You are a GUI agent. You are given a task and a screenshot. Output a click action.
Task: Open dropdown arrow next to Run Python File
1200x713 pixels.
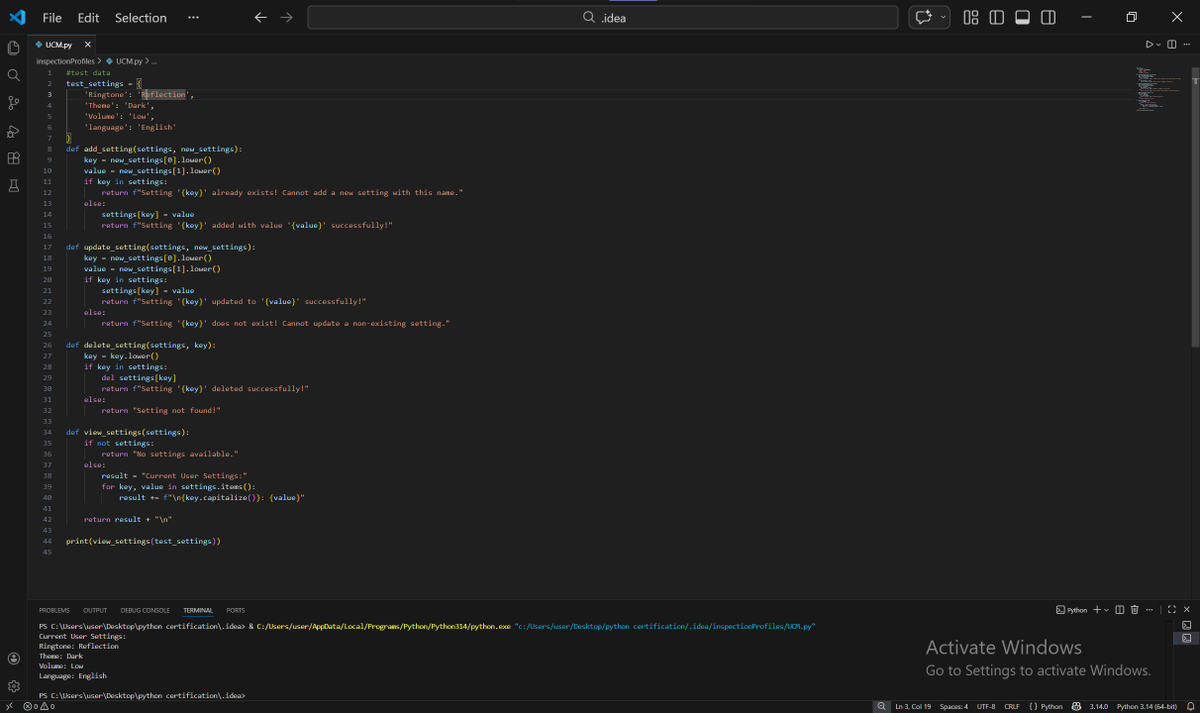point(1159,45)
